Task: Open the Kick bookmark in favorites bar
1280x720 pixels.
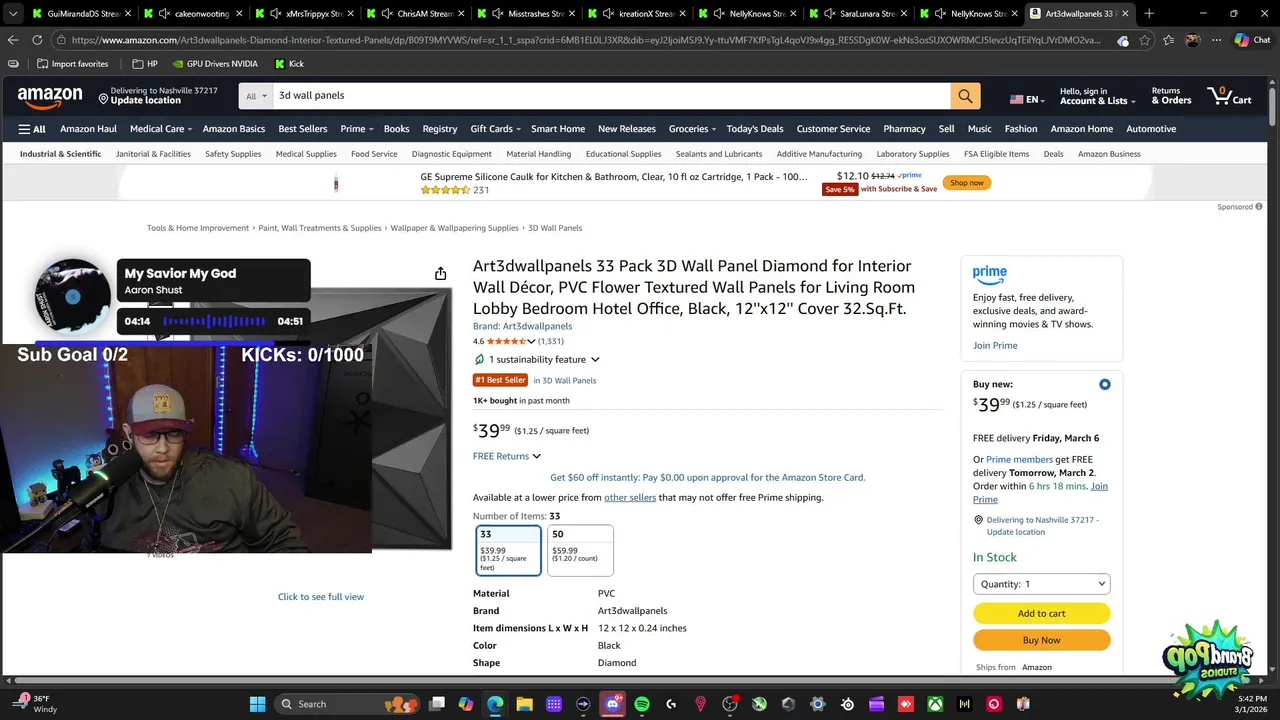Action: click(289, 64)
